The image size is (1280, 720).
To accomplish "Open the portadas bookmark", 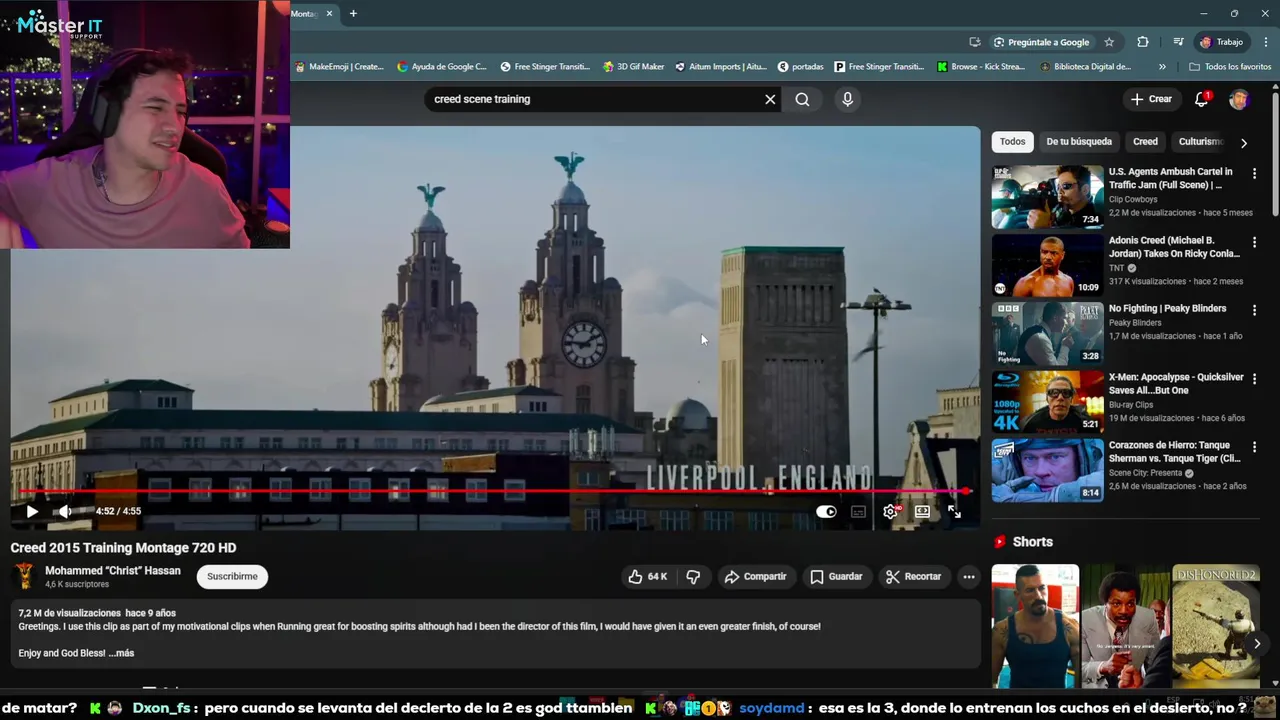I will [x=800, y=67].
